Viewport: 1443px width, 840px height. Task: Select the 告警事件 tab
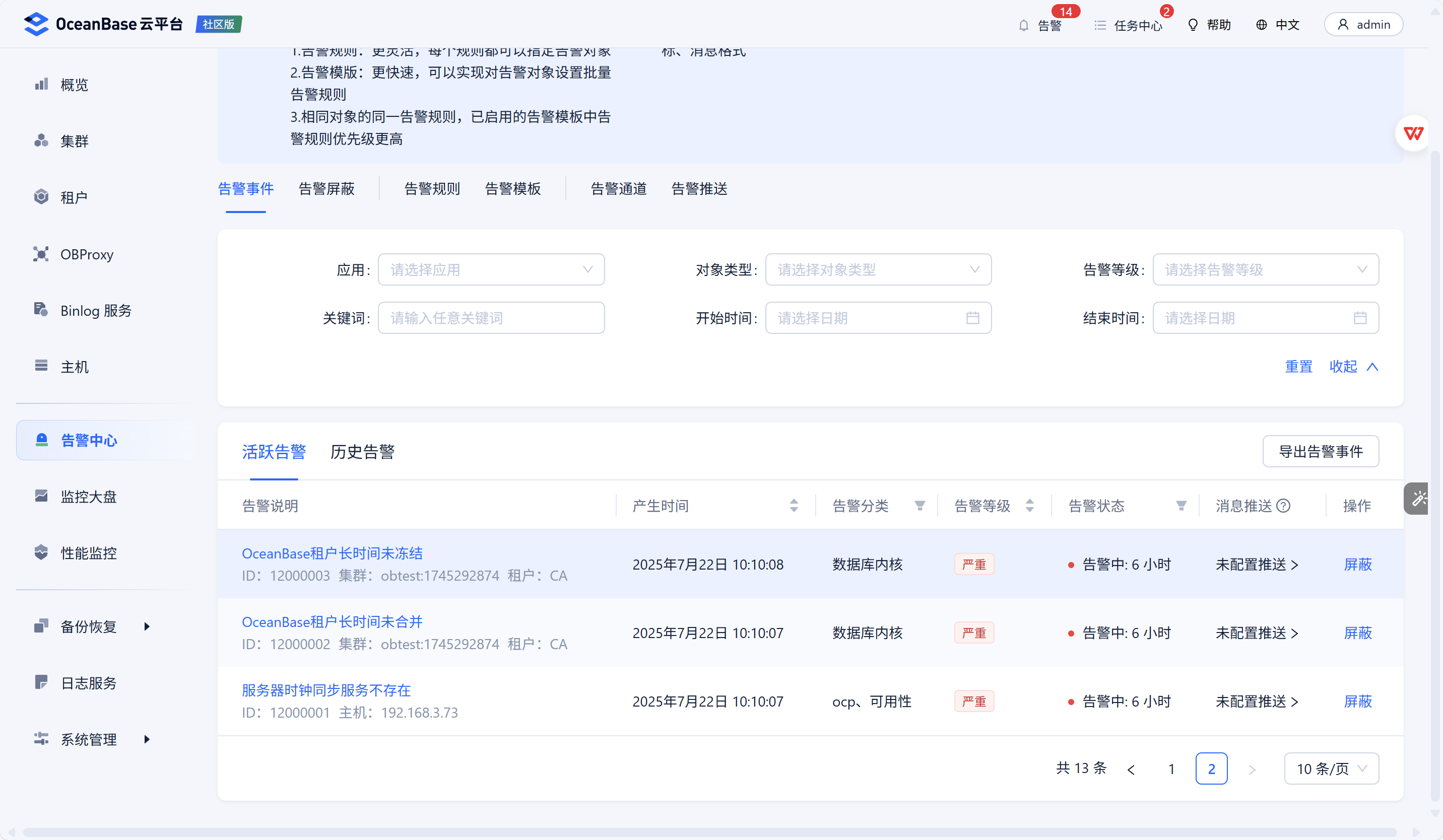pos(246,189)
